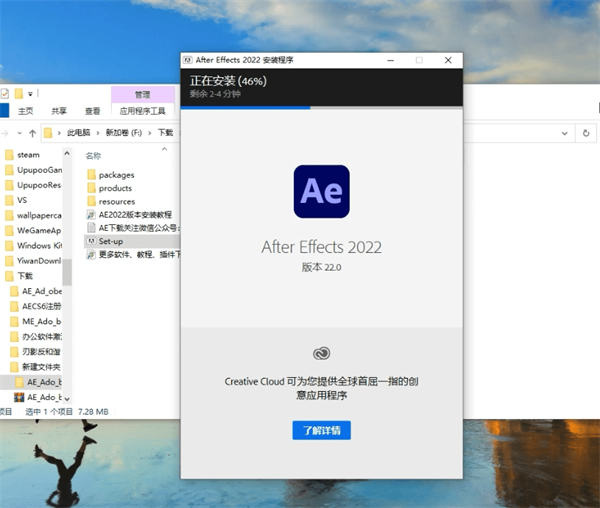600x508 pixels.
Task: Select the 更多软件、教程、插件 shortcut file
Action: click(133, 254)
